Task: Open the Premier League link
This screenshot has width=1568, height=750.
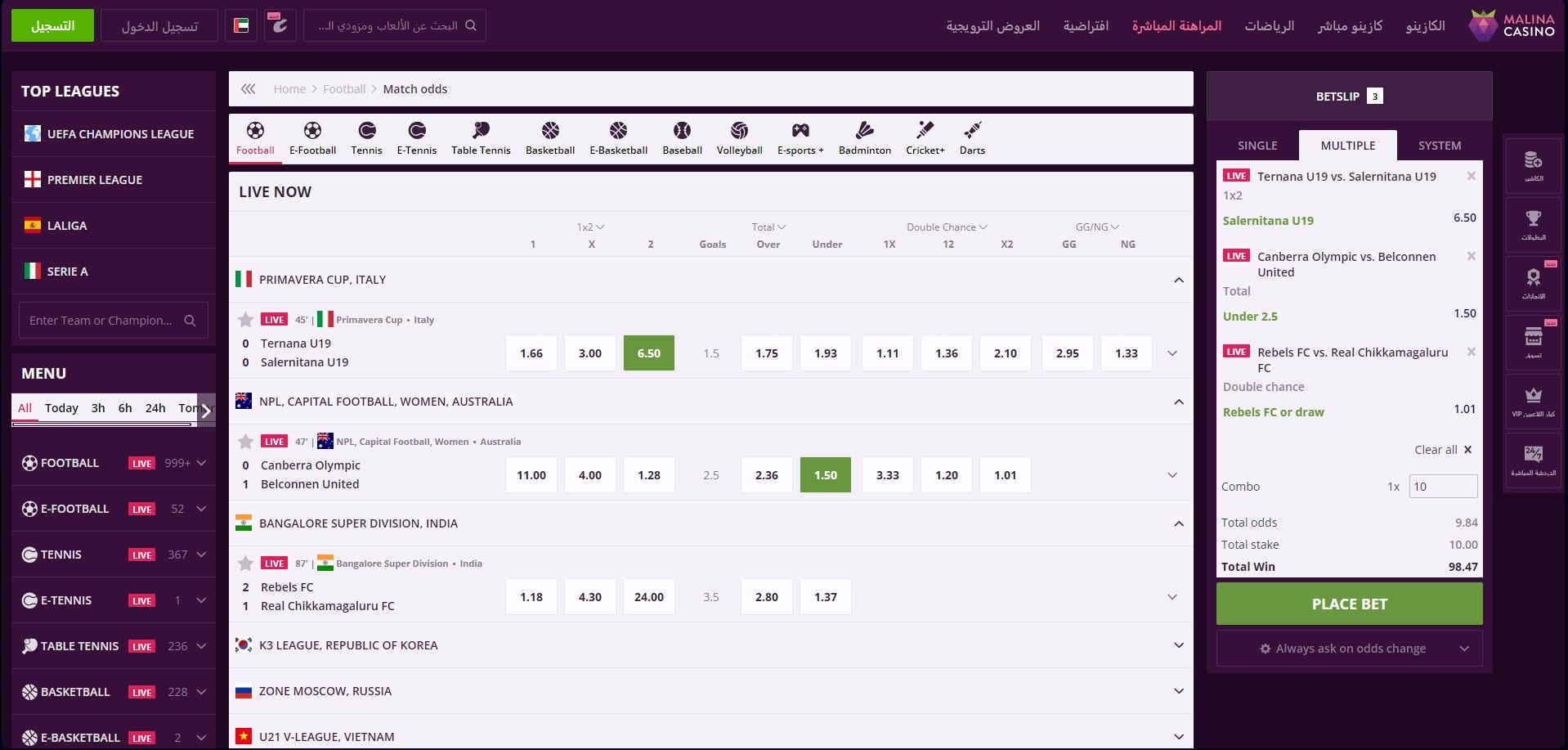Action: (114, 179)
